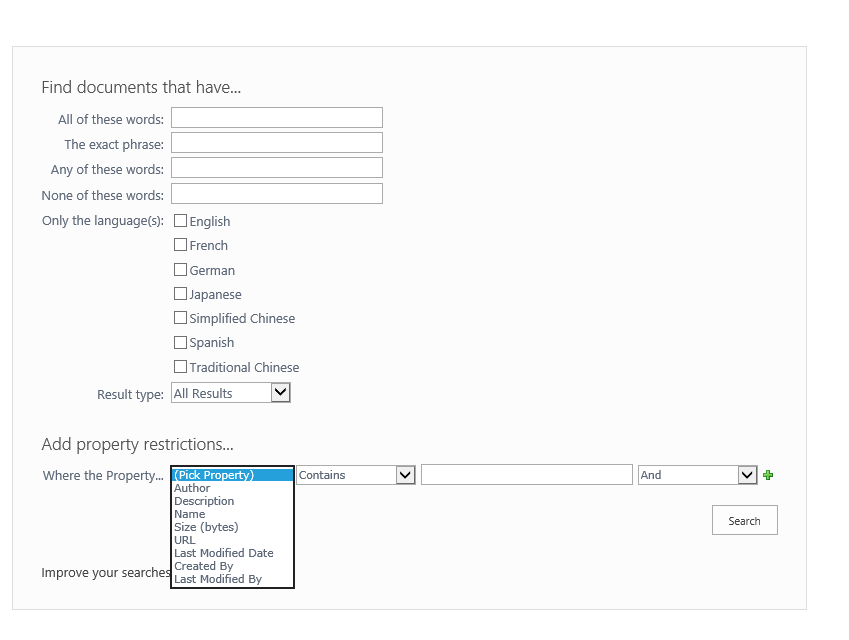Click the Search button
The height and width of the screenshot is (640, 849).
[x=744, y=520]
